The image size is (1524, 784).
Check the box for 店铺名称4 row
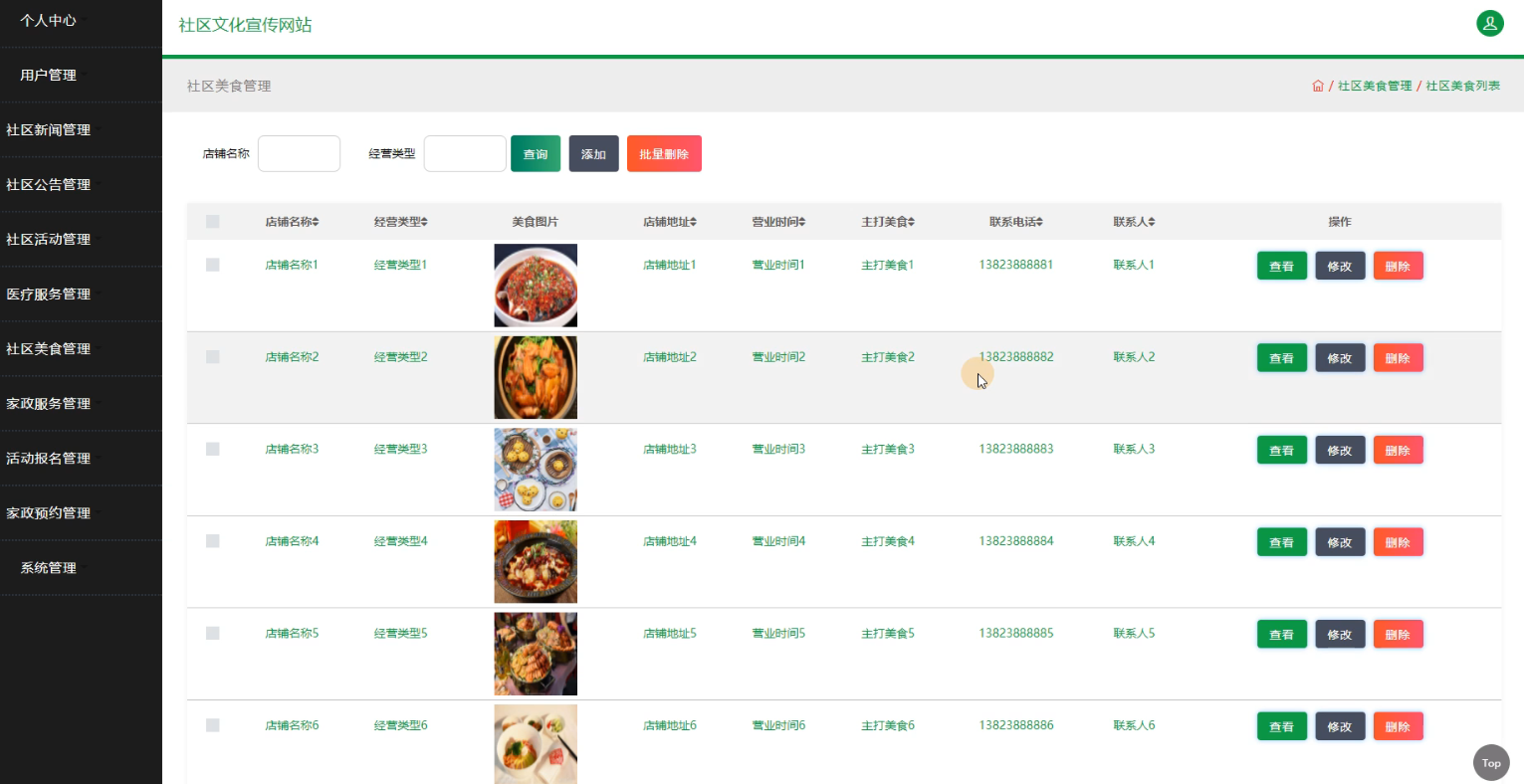click(x=212, y=541)
